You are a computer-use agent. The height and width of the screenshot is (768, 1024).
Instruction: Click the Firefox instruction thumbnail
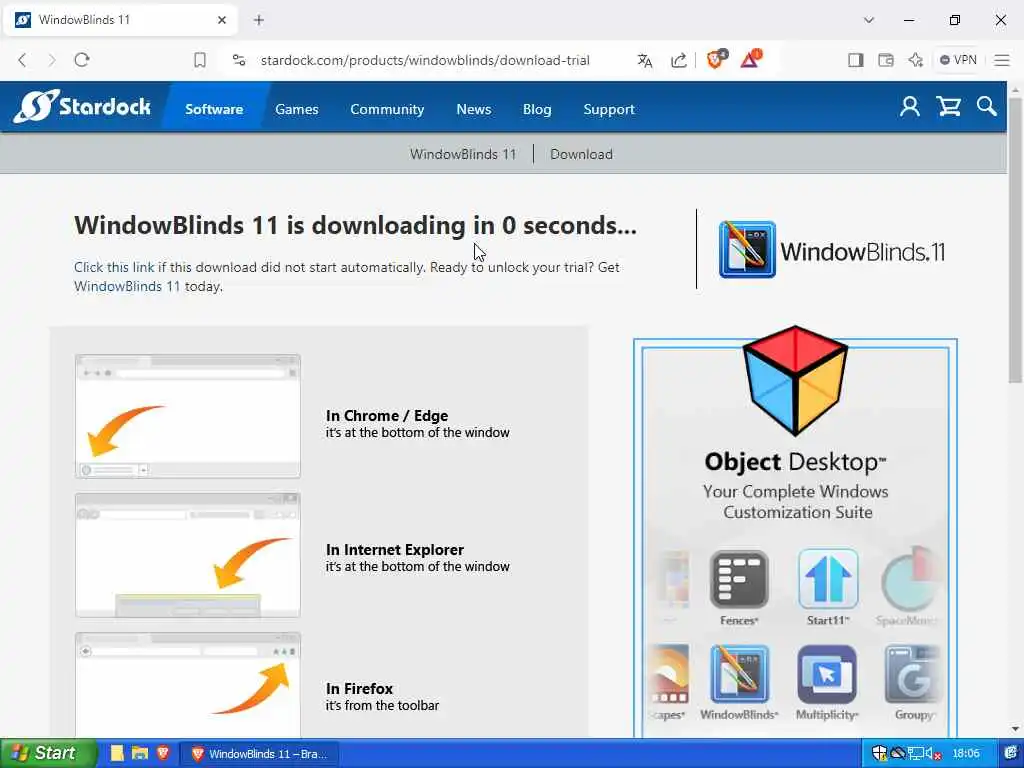click(188, 684)
